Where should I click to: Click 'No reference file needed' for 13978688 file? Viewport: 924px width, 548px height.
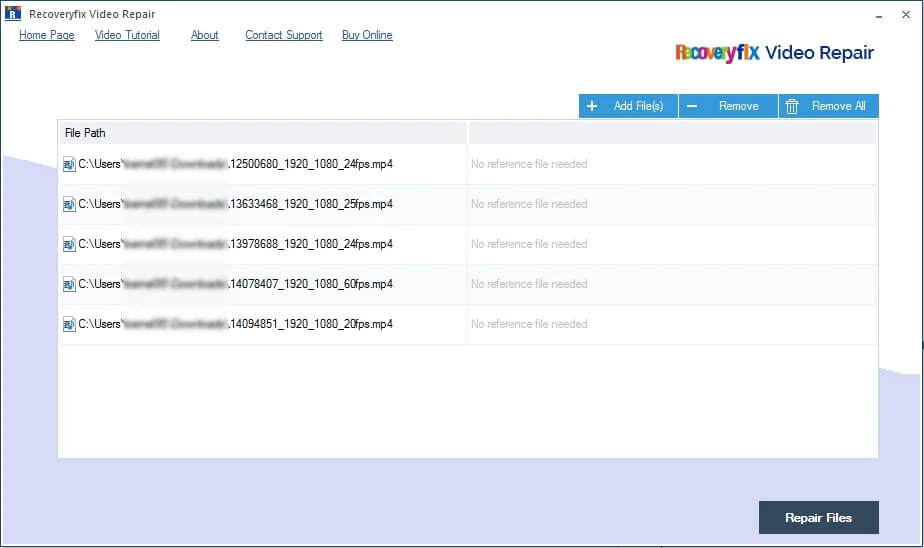point(529,244)
